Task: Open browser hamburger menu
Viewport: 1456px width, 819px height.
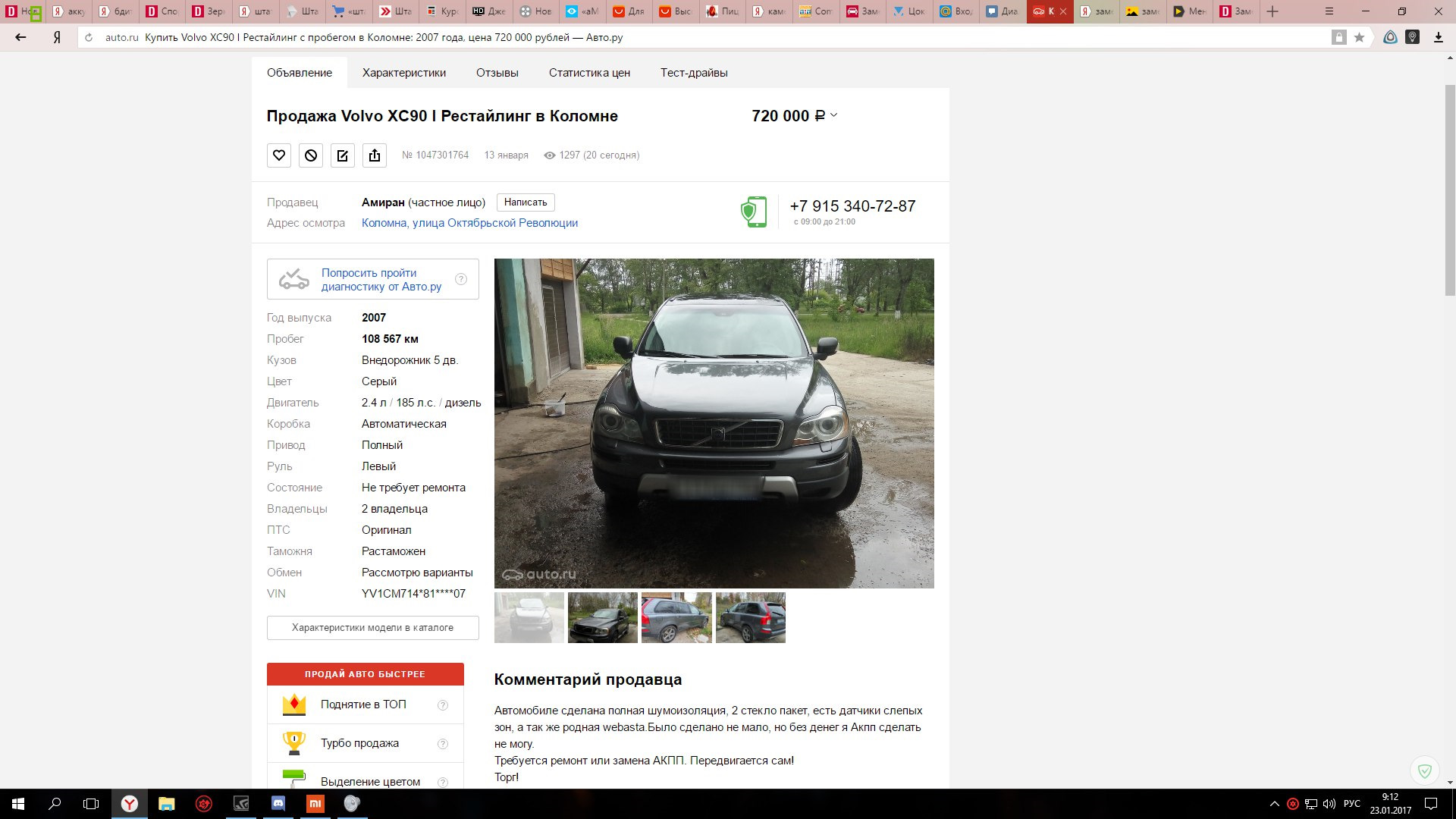Action: click(1329, 11)
